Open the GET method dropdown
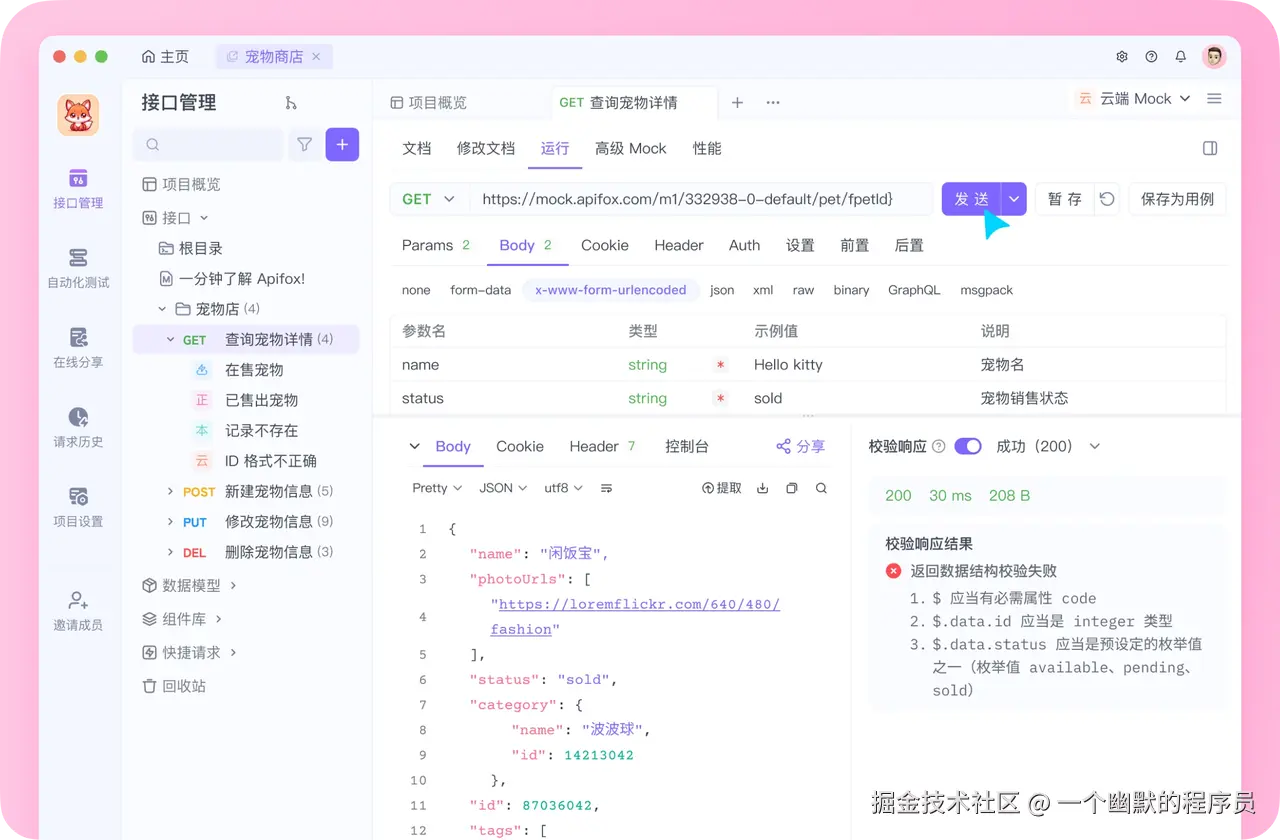The height and width of the screenshot is (840, 1280). point(428,198)
